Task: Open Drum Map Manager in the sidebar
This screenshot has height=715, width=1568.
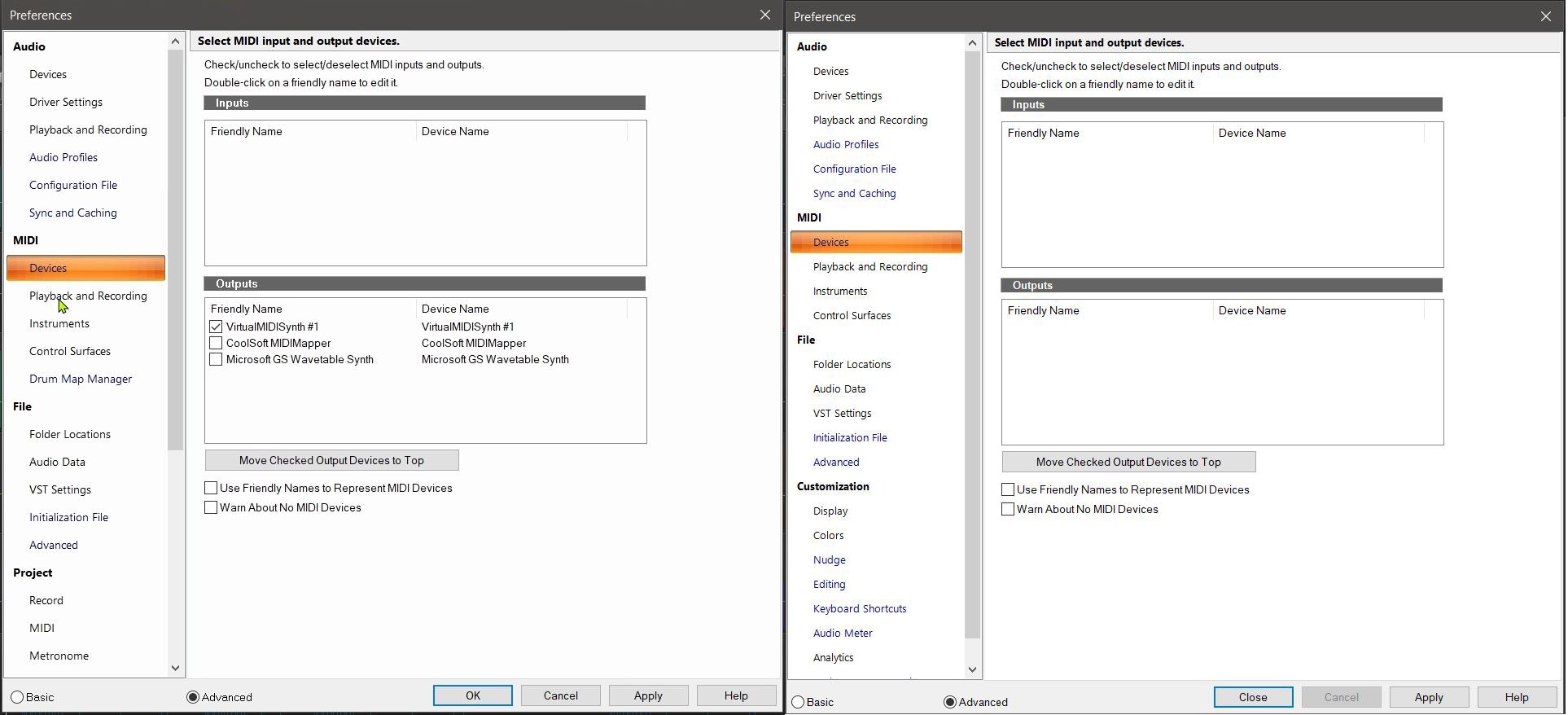Action: [80, 379]
